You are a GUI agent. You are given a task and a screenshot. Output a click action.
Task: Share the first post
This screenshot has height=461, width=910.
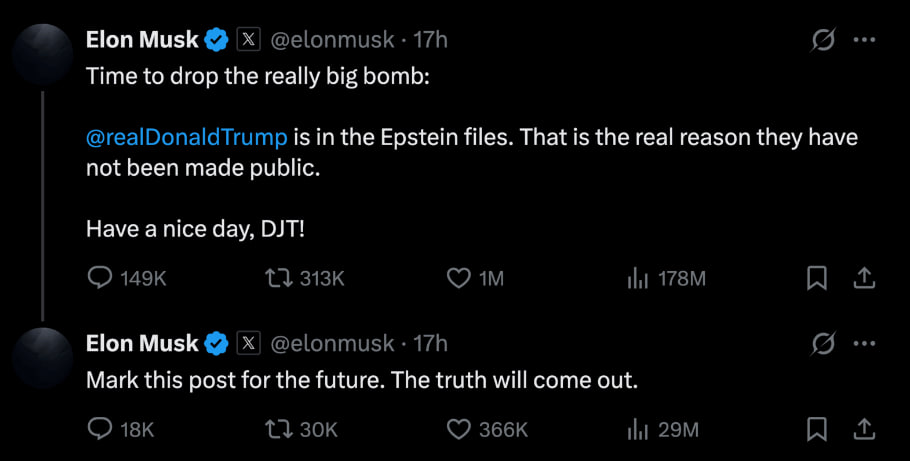[863, 279]
